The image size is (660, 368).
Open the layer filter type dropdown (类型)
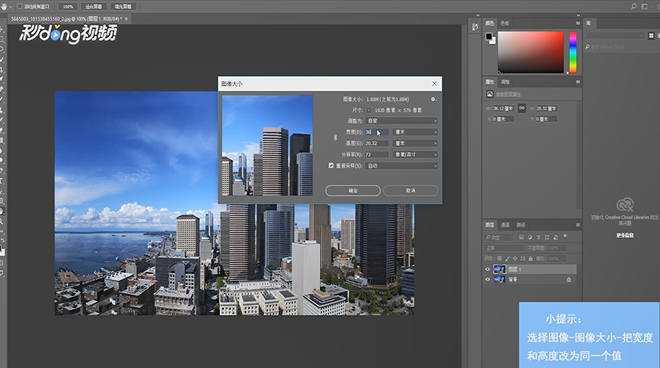pyautogui.click(x=500, y=237)
